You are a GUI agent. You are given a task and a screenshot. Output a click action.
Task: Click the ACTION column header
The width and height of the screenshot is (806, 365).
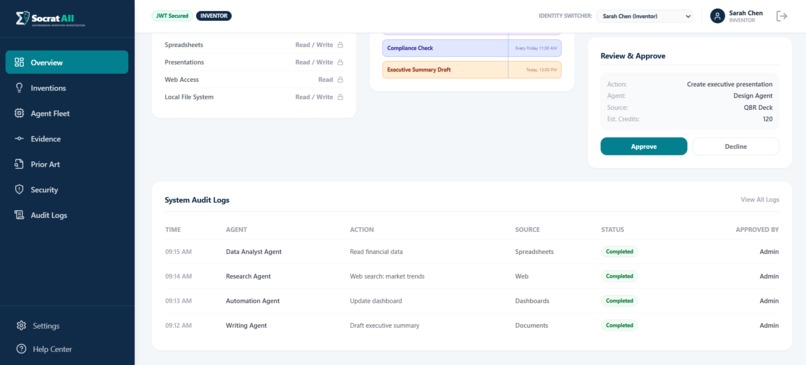362,229
